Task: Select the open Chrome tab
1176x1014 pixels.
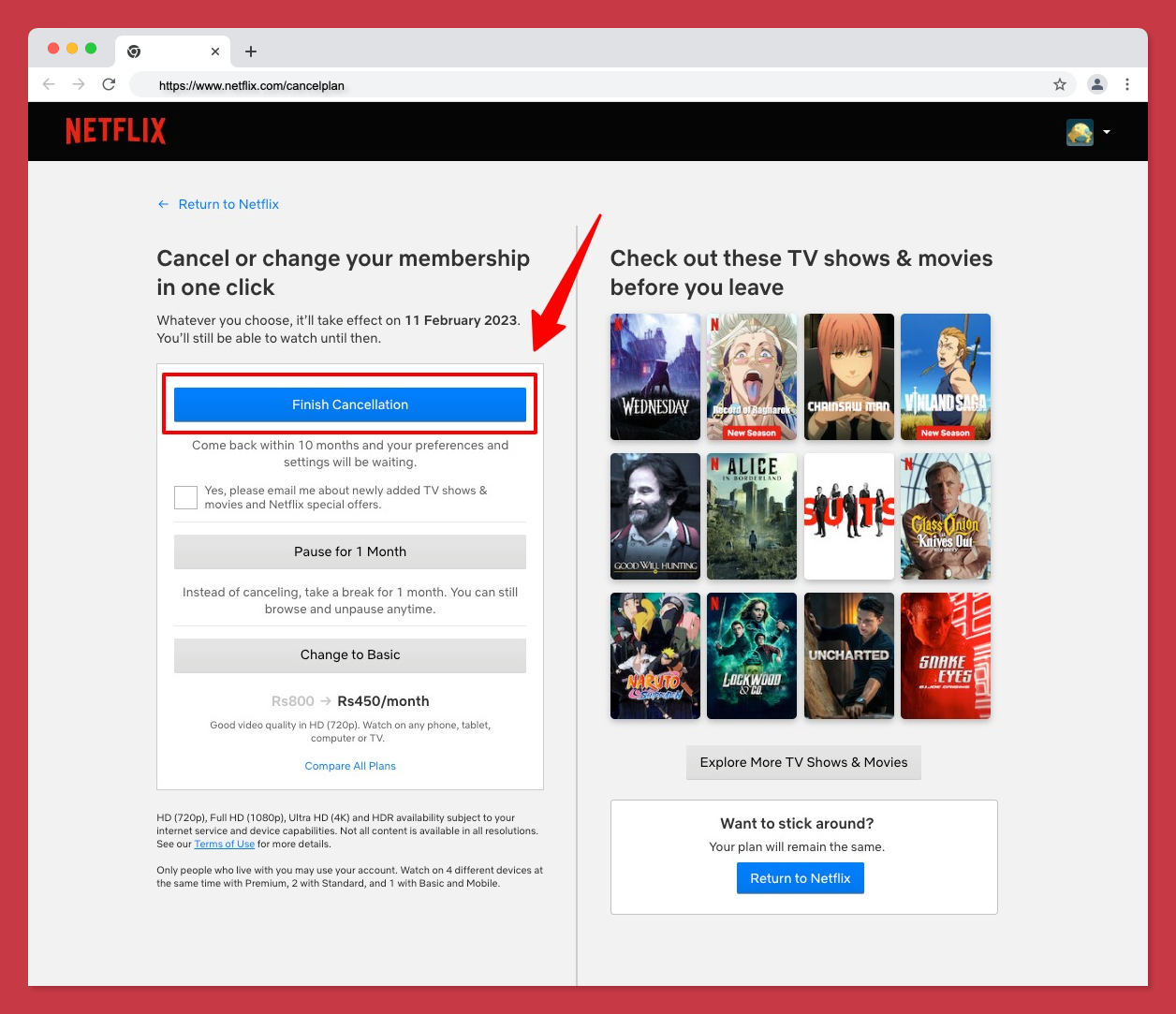Action: (x=174, y=51)
